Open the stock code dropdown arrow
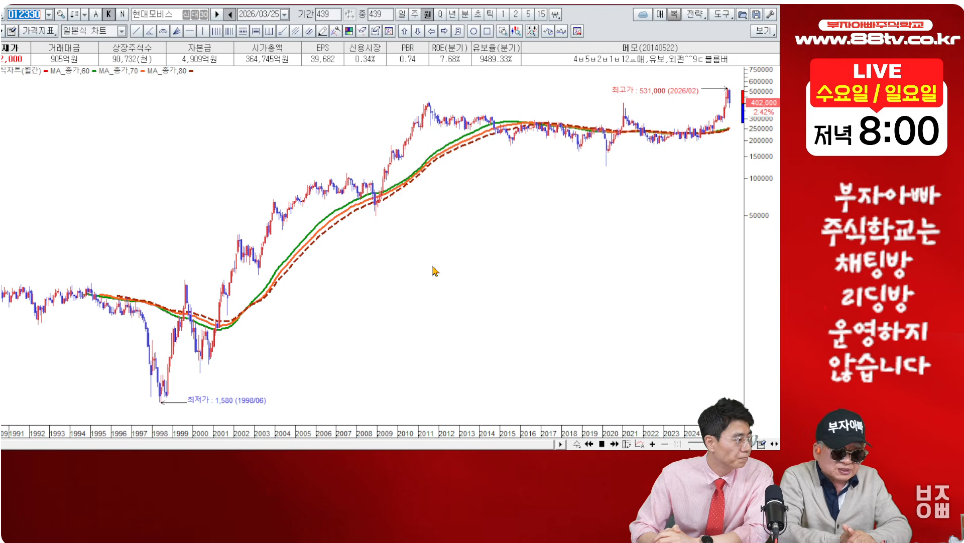The image size is (964, 543). (x=48, y=15)
